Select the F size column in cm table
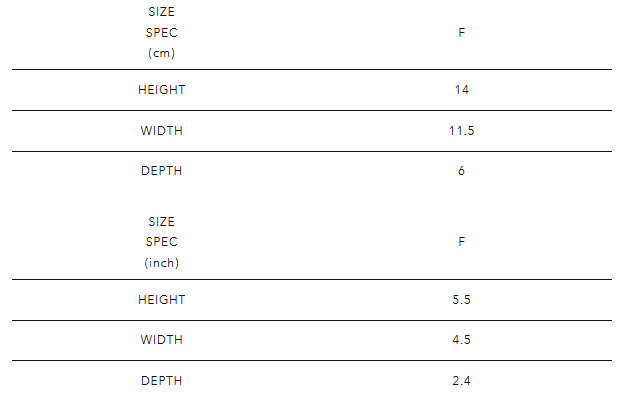Viewport: 630px width, 402px height. [462, 32]
